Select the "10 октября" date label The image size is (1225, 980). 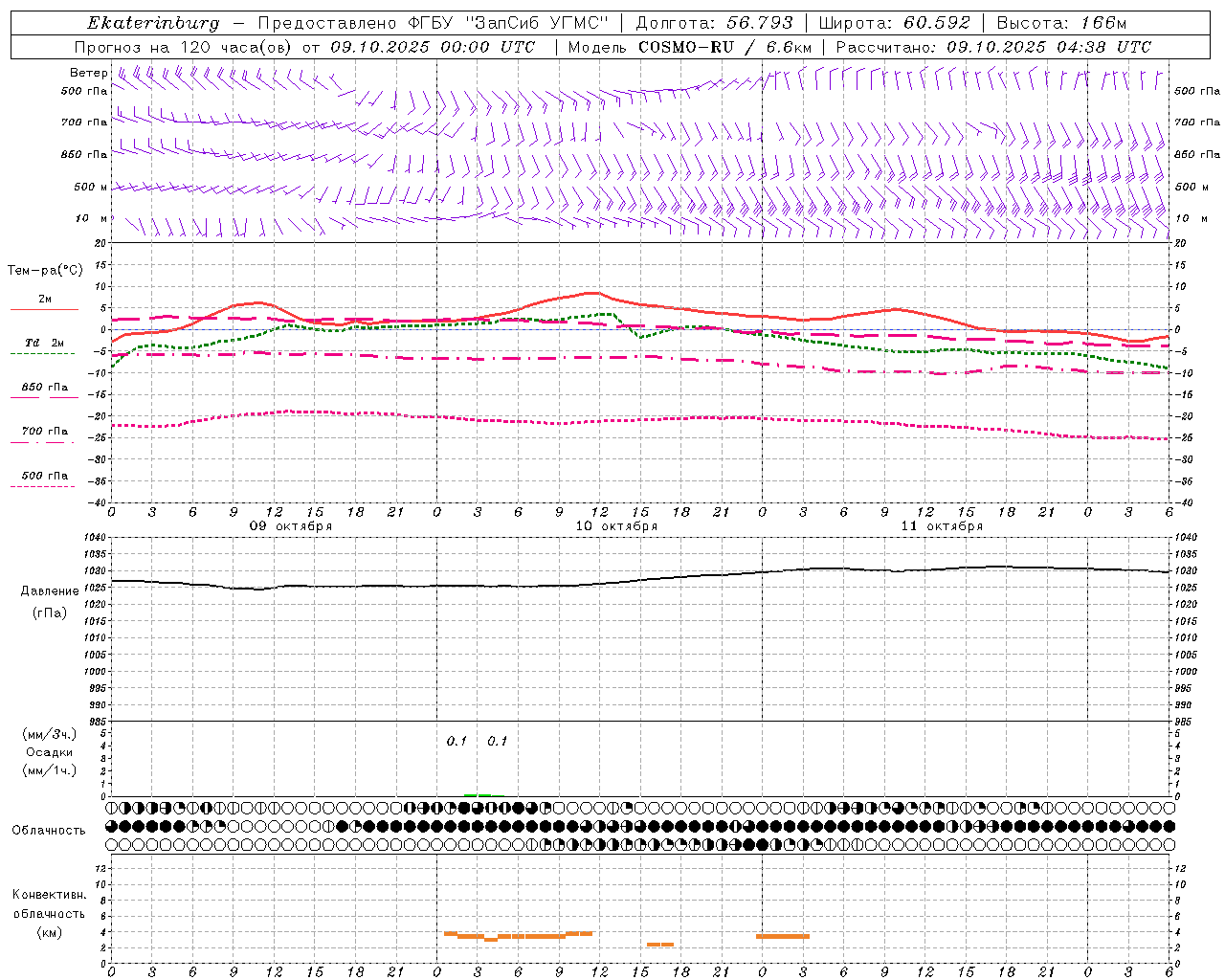pyautogui.click(x=616, y=526)
